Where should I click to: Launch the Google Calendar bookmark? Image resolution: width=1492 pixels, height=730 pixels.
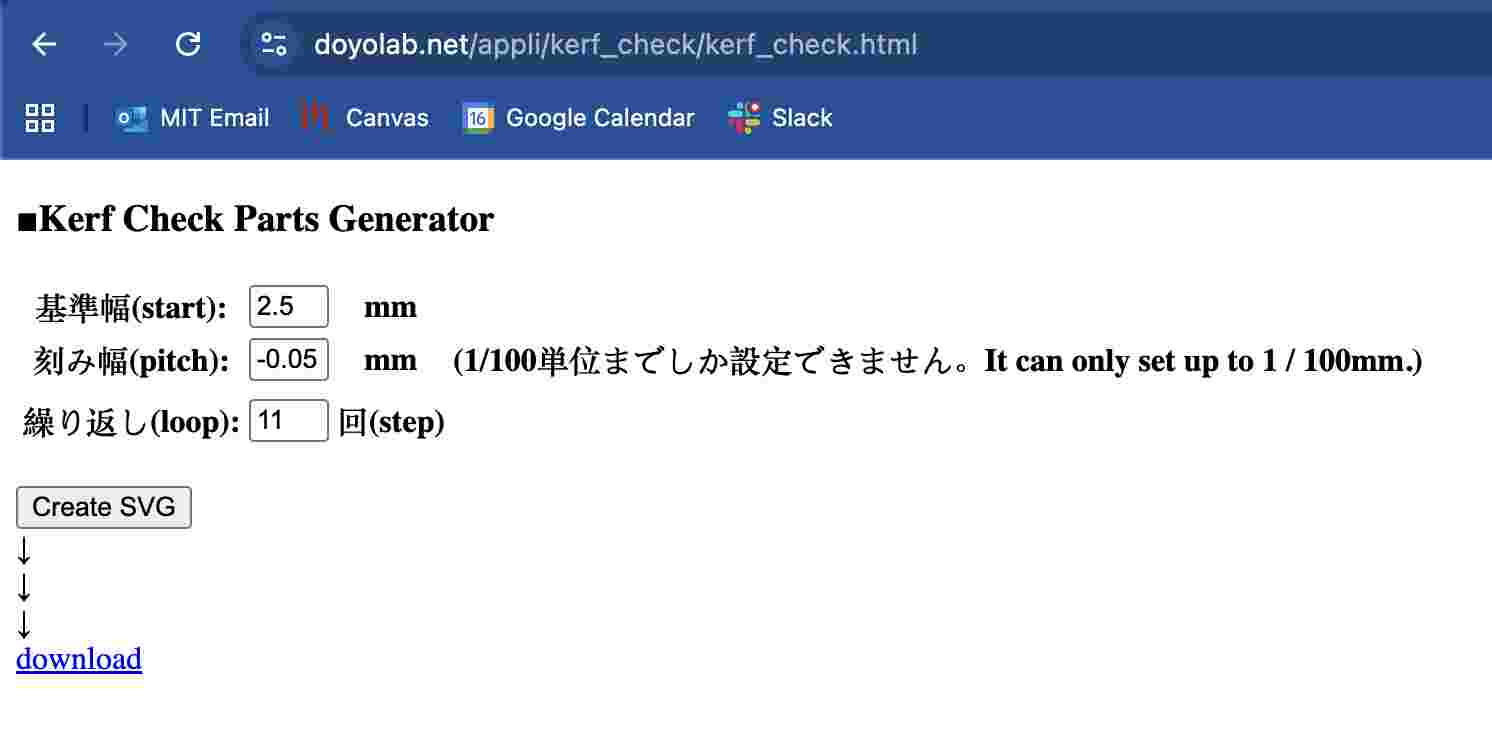tap(578, 118)
